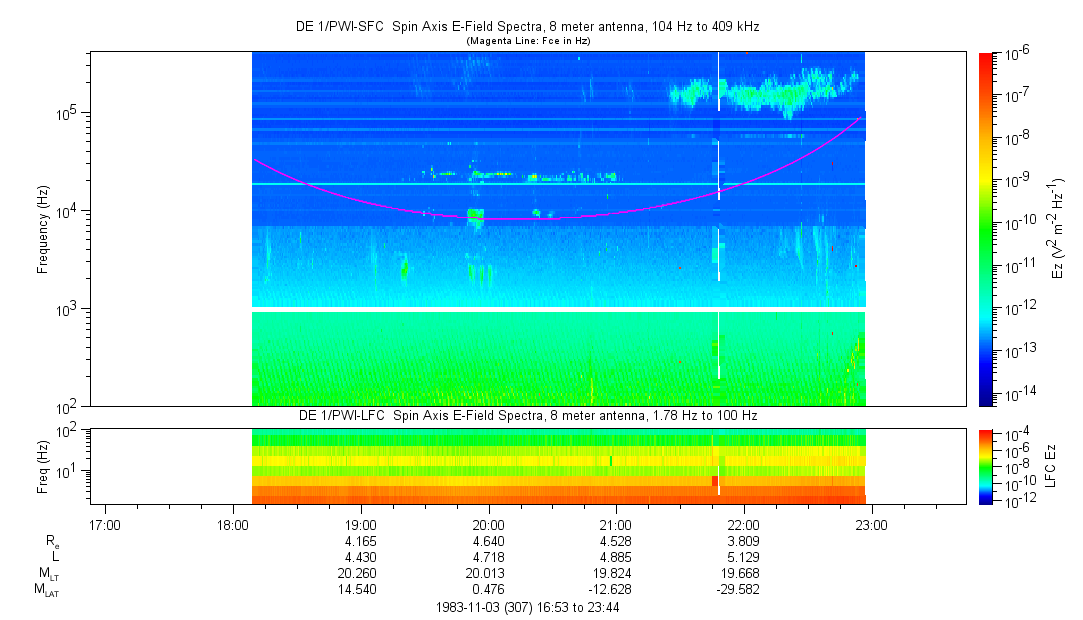Click the 21:00 time tick label
The image size is (1083, 620).
tap(616, 526)
